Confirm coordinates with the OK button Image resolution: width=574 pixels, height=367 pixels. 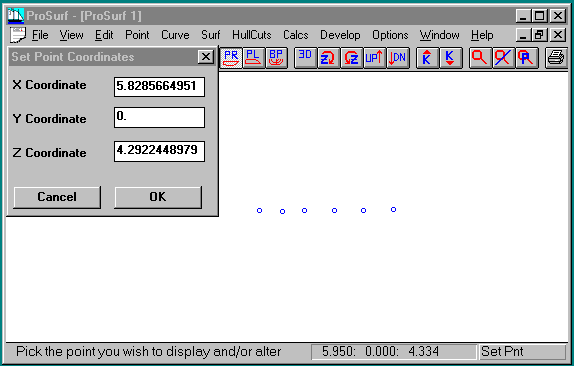(x=158, y=197)
